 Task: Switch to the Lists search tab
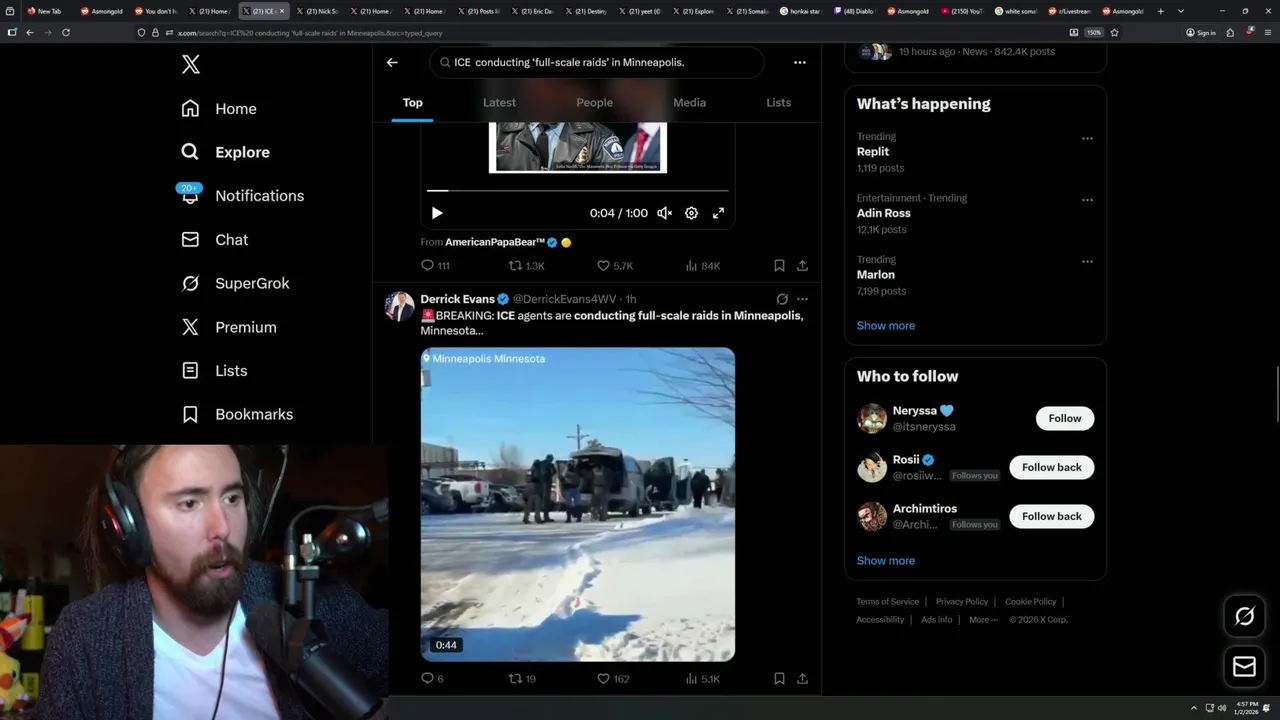pyautogui.click(x=778, y=103)
